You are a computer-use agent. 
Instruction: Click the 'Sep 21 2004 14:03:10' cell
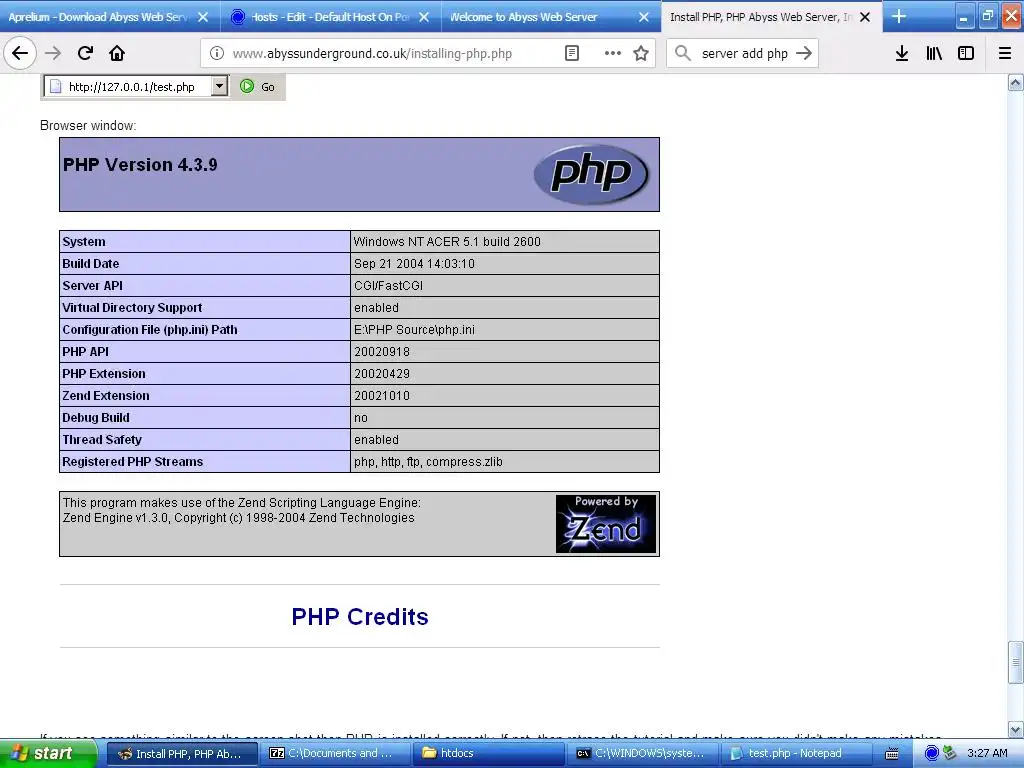pos(505,264)
